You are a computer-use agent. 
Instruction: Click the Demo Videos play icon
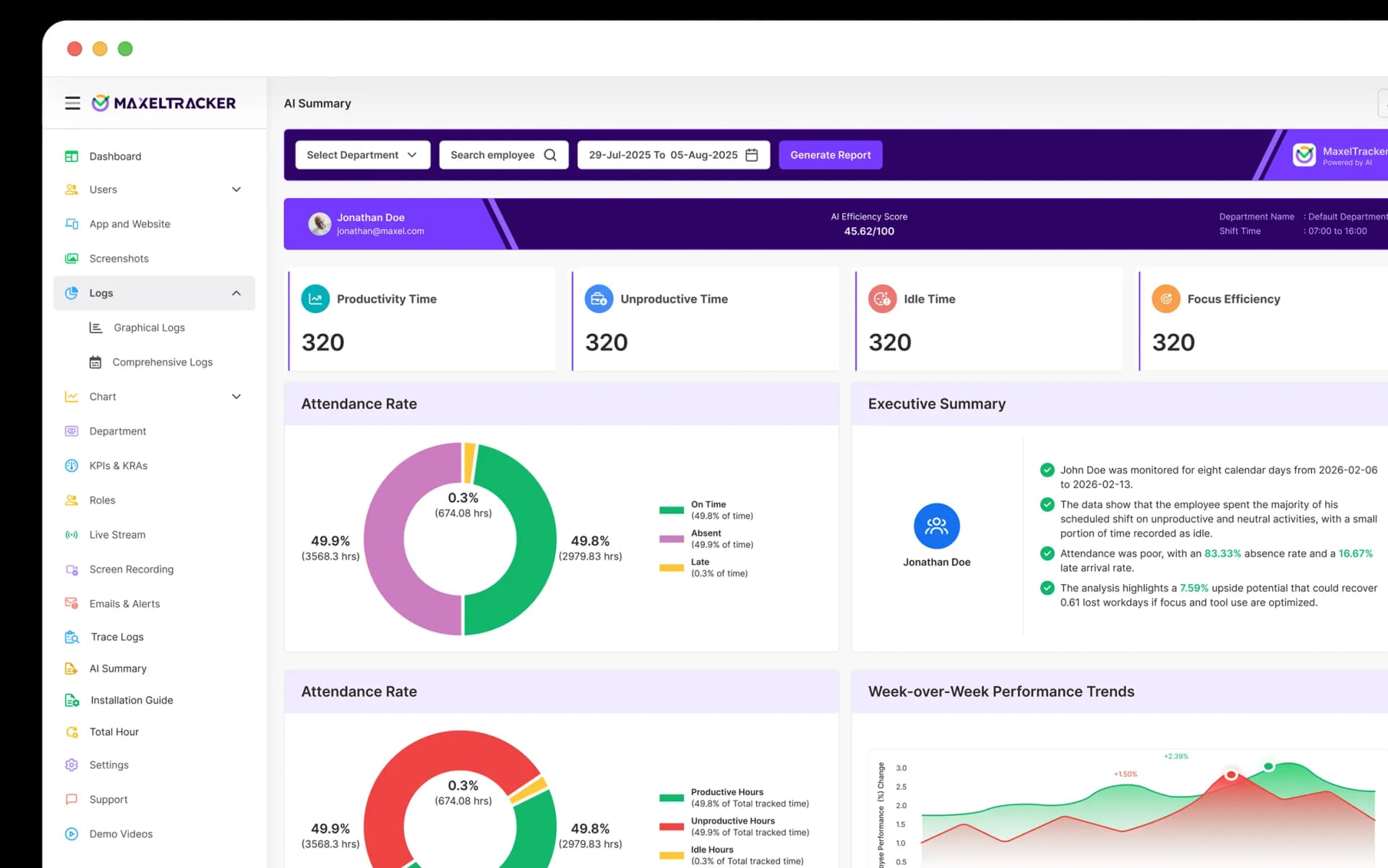point(72,834)
